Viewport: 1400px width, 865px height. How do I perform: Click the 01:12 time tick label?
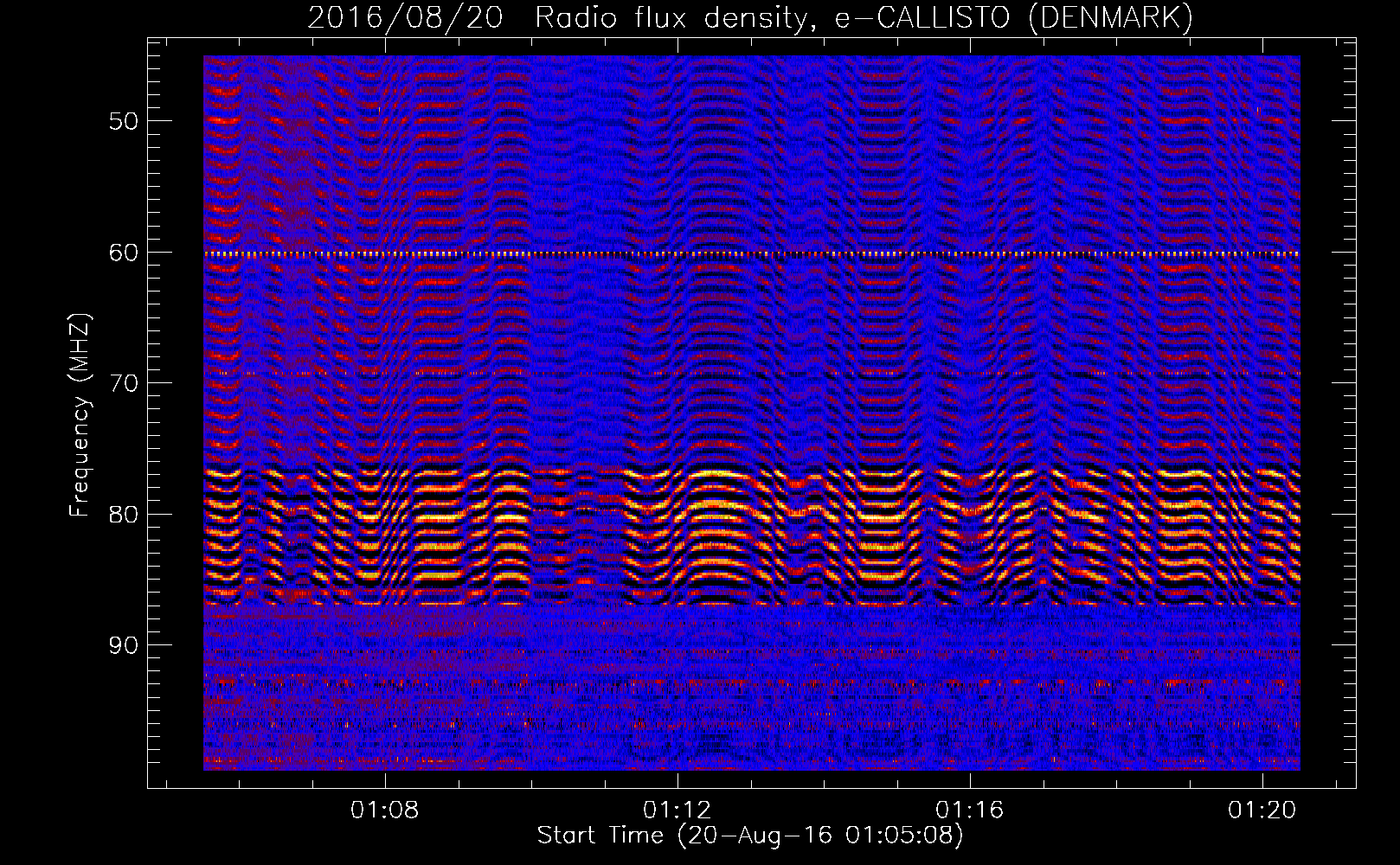click(678, 810)
